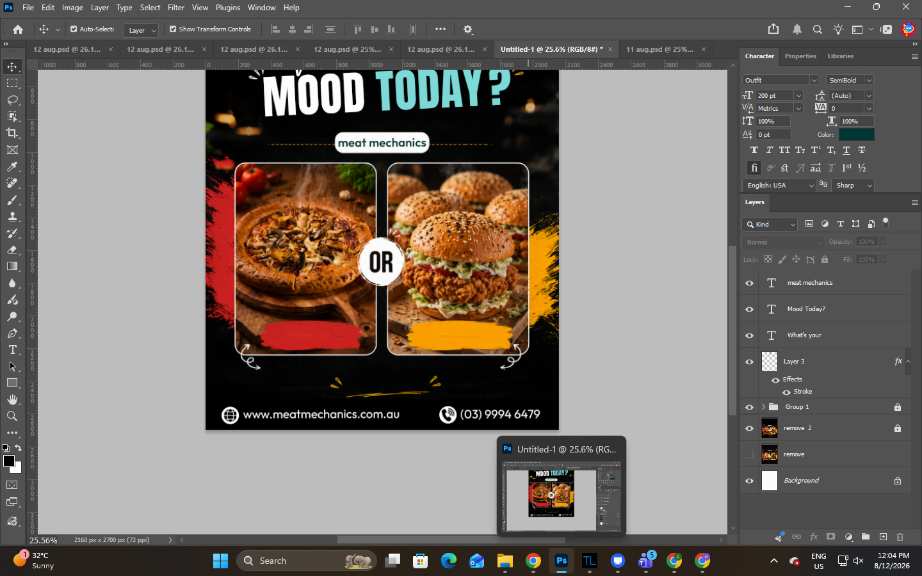The width and height of the screenshot is (922, 576).
Task: Click the Character text color swatch
Action: (856, 135)
